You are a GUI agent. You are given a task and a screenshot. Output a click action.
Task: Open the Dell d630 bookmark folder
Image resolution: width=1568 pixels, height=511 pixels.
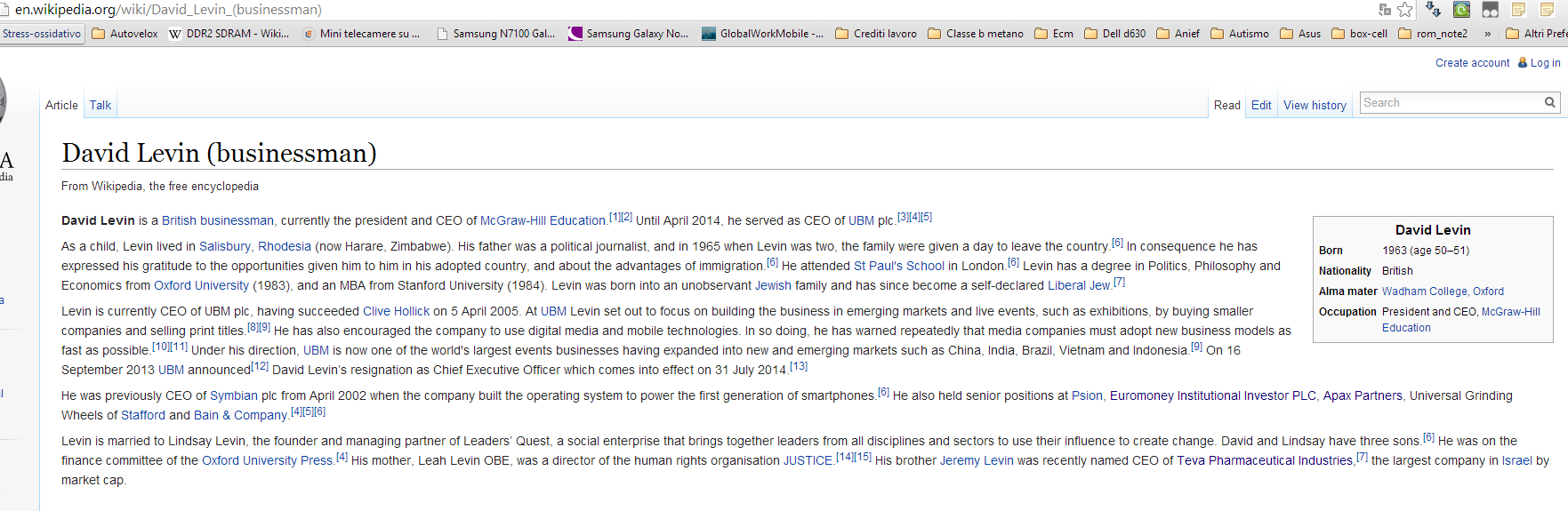click(1115, 34)
